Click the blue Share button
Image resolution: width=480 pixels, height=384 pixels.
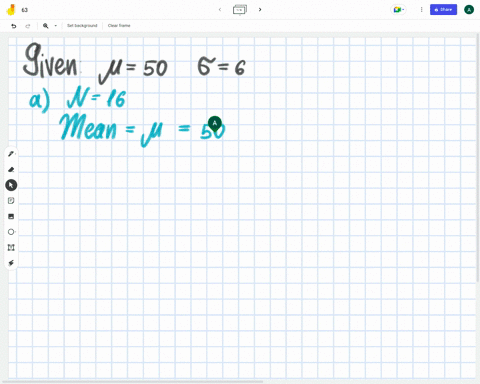click(443, 10)
